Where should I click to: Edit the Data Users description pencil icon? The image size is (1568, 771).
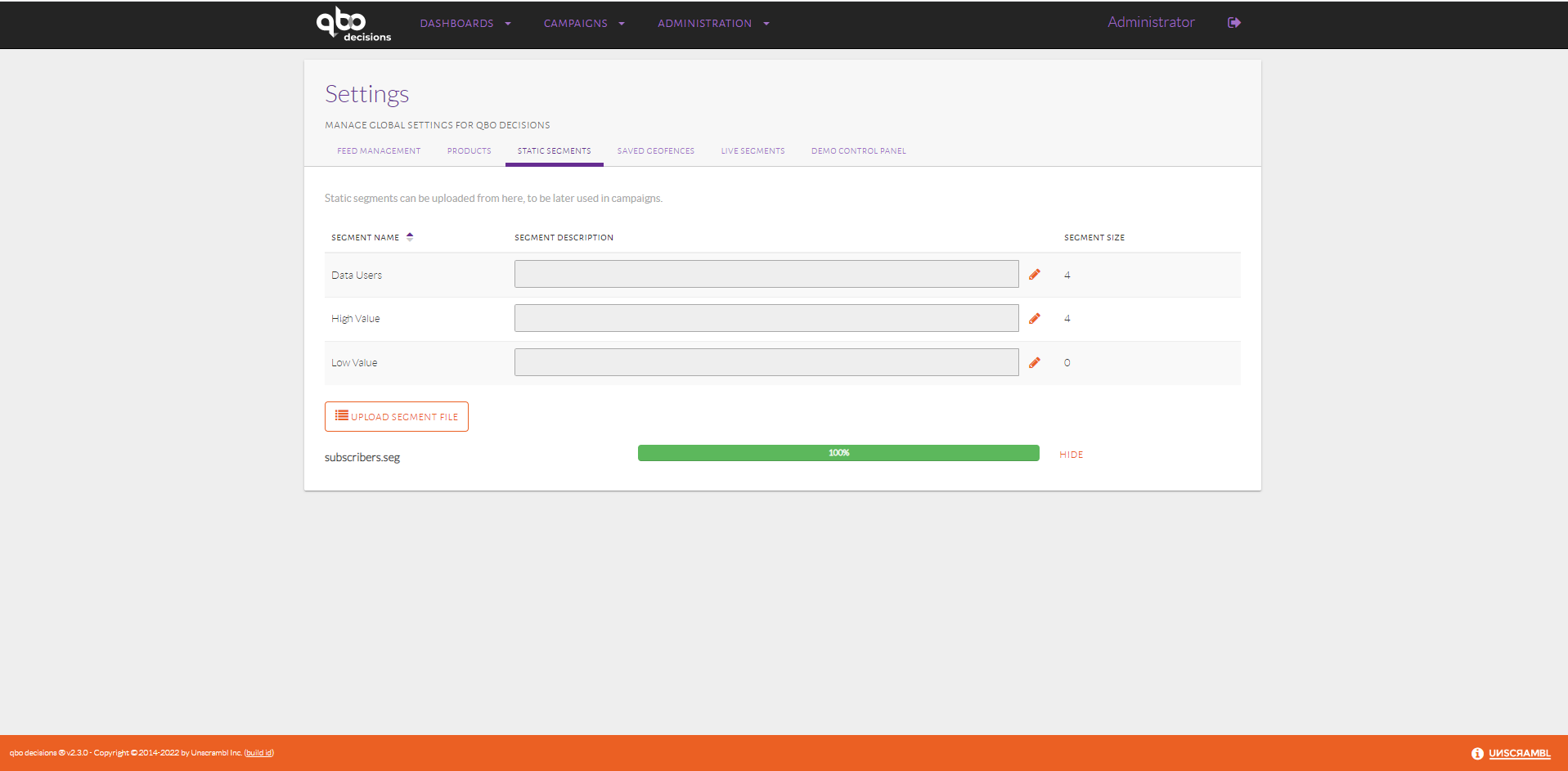1035,275
